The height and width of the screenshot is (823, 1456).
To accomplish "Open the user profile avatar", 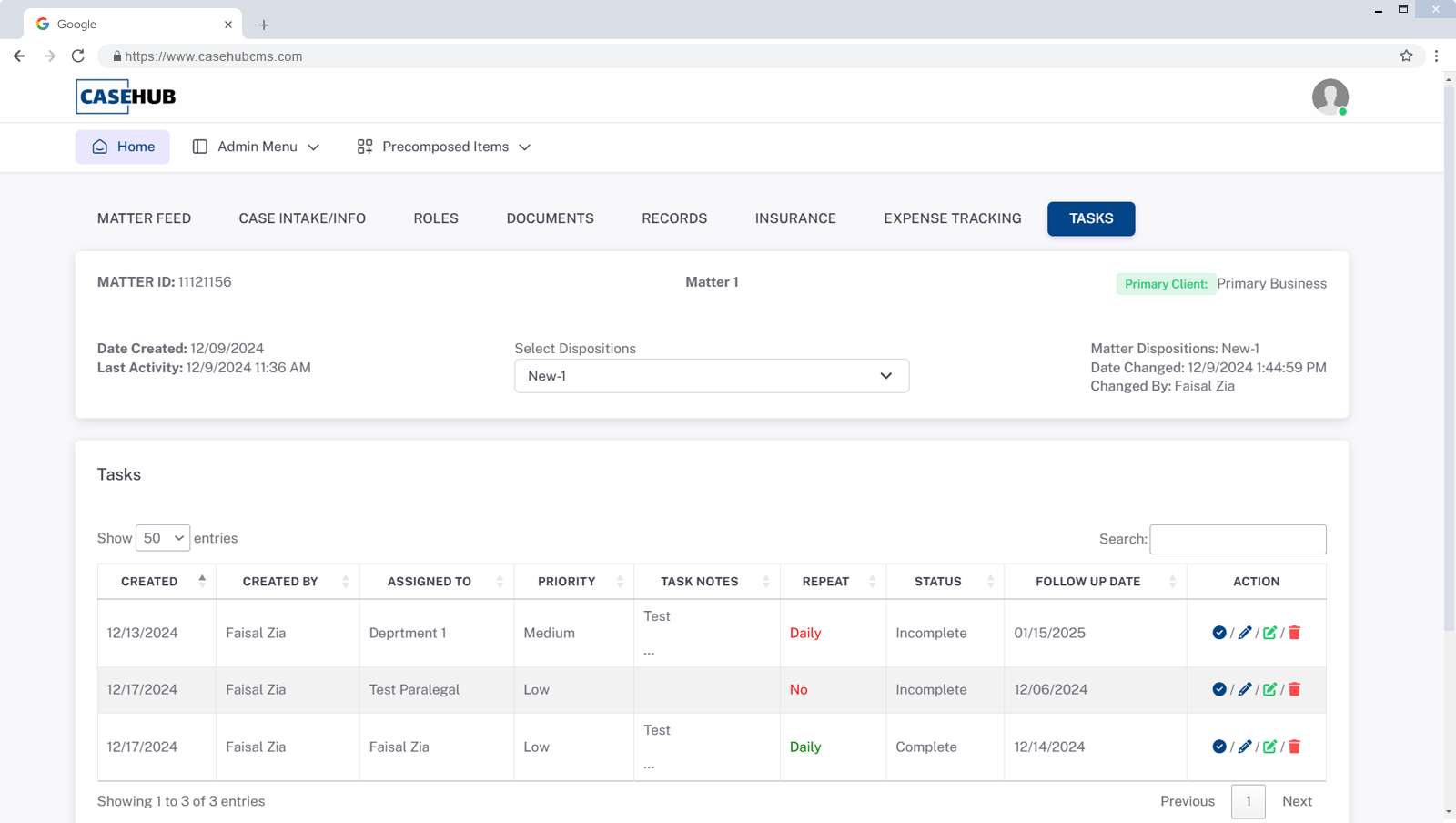I will coord(1329,97).
